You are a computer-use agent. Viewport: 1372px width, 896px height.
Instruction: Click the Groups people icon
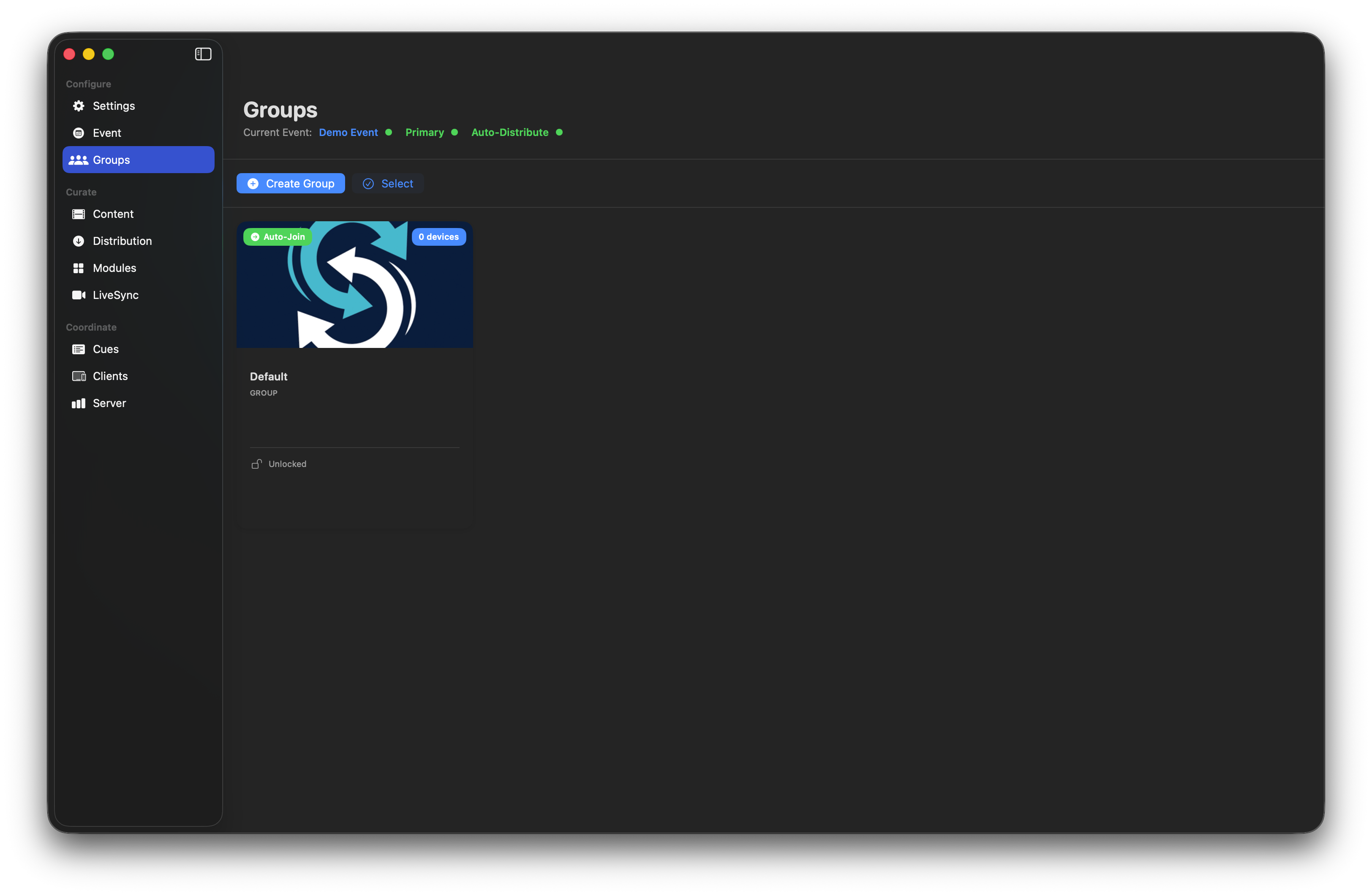tap(79, 160)
